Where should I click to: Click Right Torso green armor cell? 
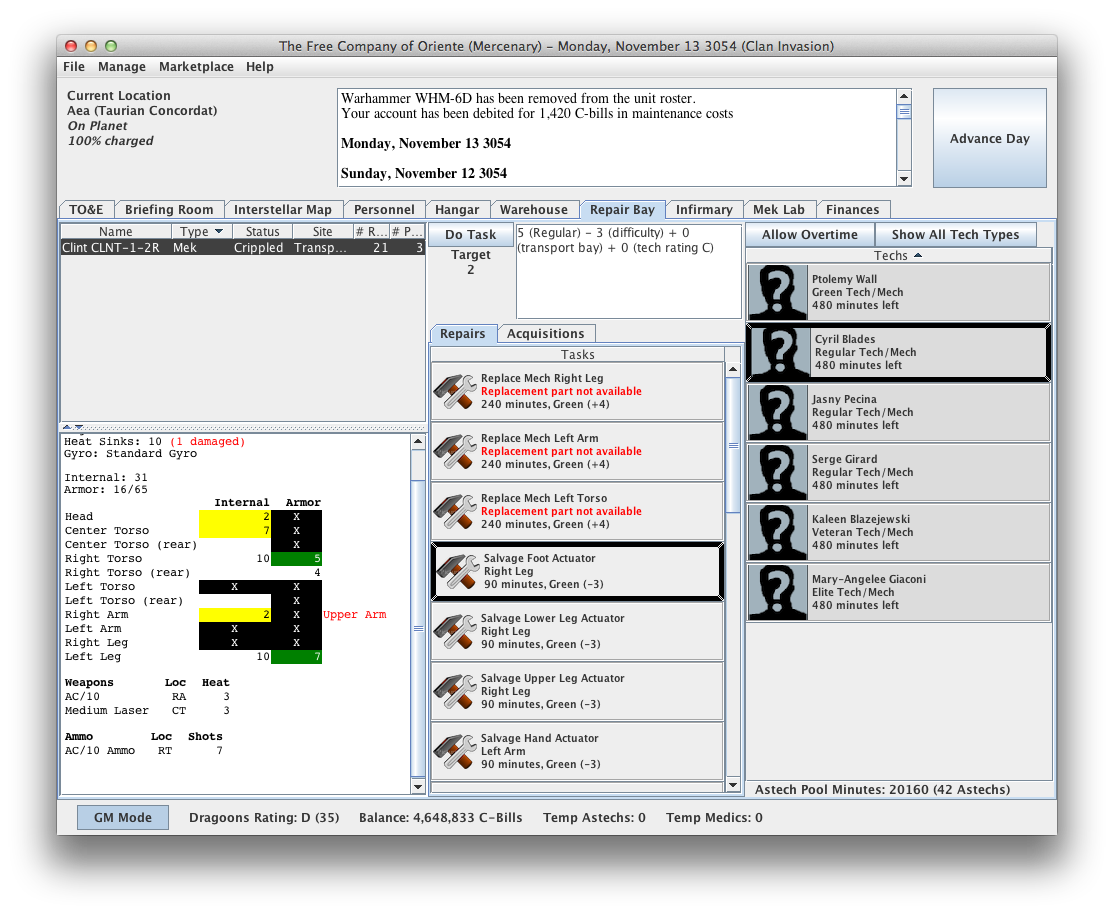click(x=296, y=559)
